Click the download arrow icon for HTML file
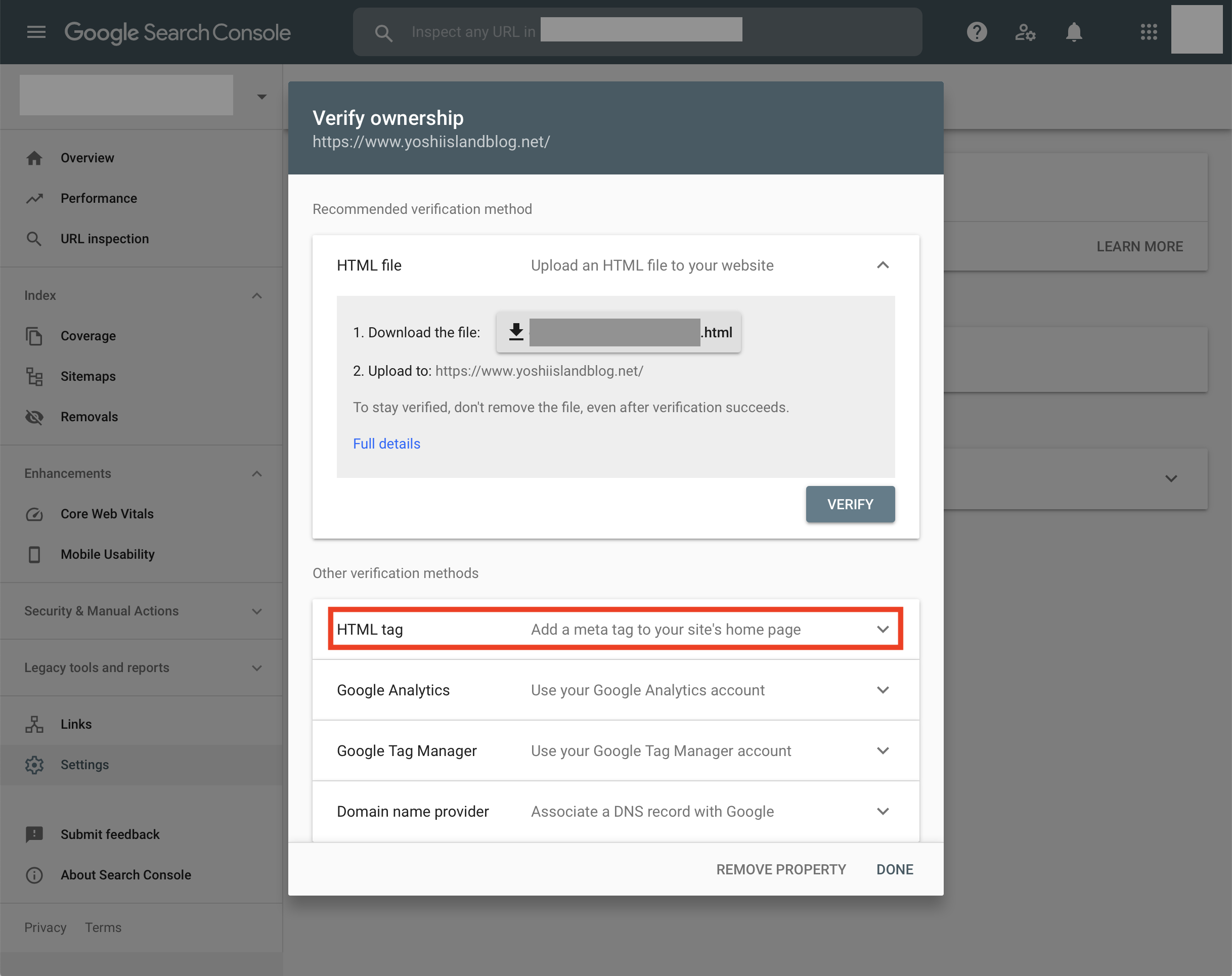 516,332
